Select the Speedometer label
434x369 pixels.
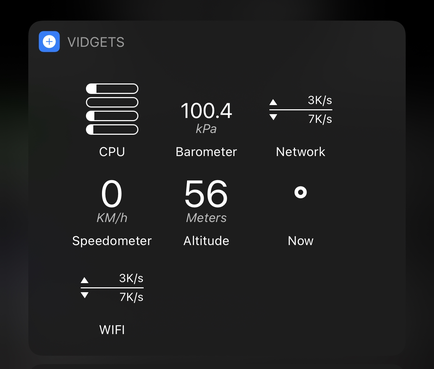[112, 241]
